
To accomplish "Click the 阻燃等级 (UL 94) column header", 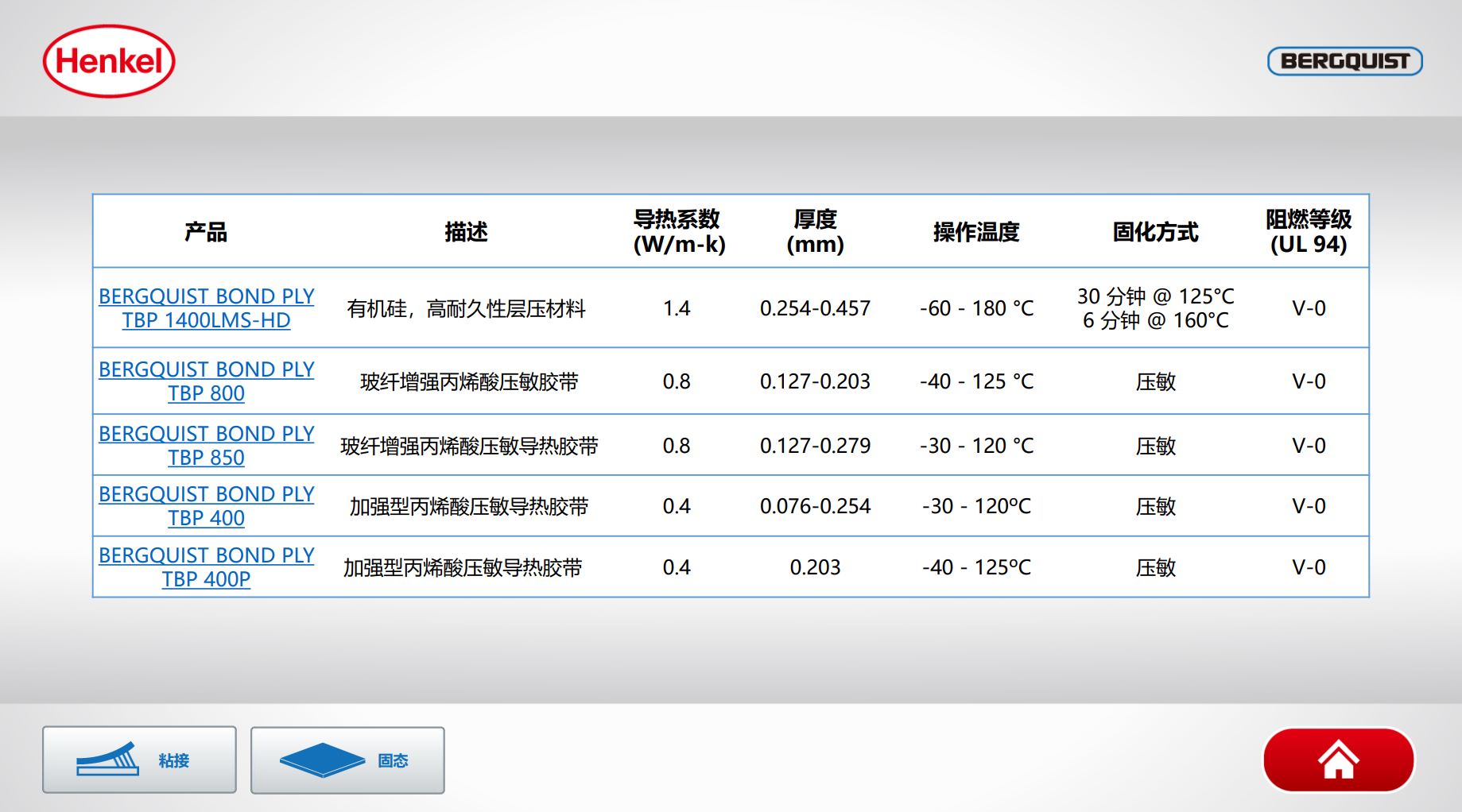I will click(1309, 231).
